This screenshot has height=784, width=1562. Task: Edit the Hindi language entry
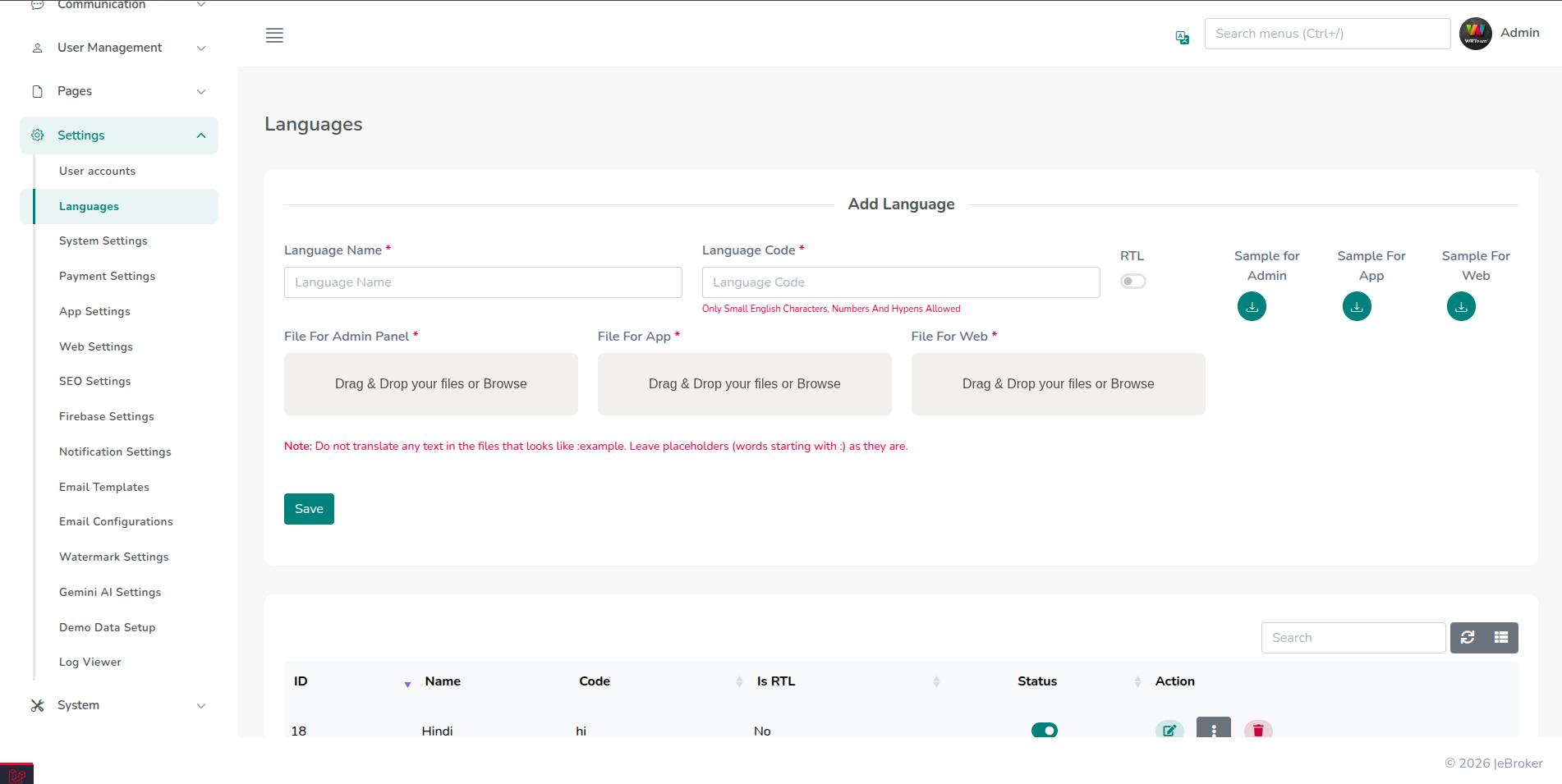pyautogui.click(x=1169, y=730)
